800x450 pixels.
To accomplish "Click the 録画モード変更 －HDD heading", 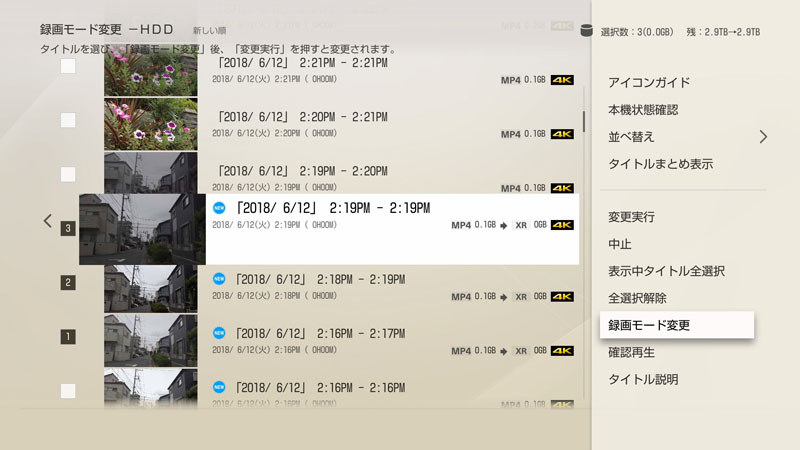I will (x=107, y=30).
